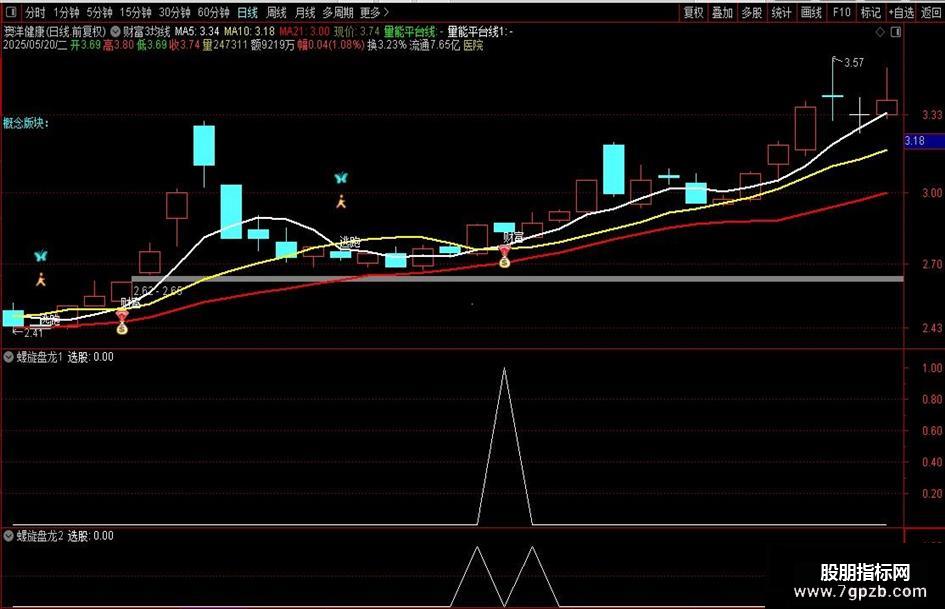
Task: Click the gray 量能平台线 horizontal bar
Action: (517, 279)
